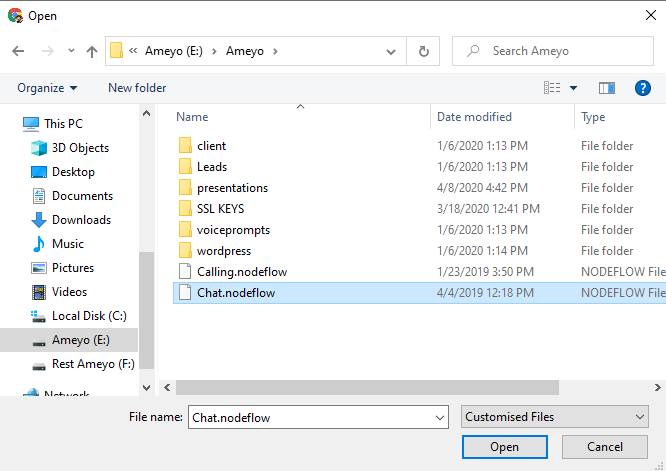Create a New folder
Screen dimensions: 666x471
(x=137, y=88)
